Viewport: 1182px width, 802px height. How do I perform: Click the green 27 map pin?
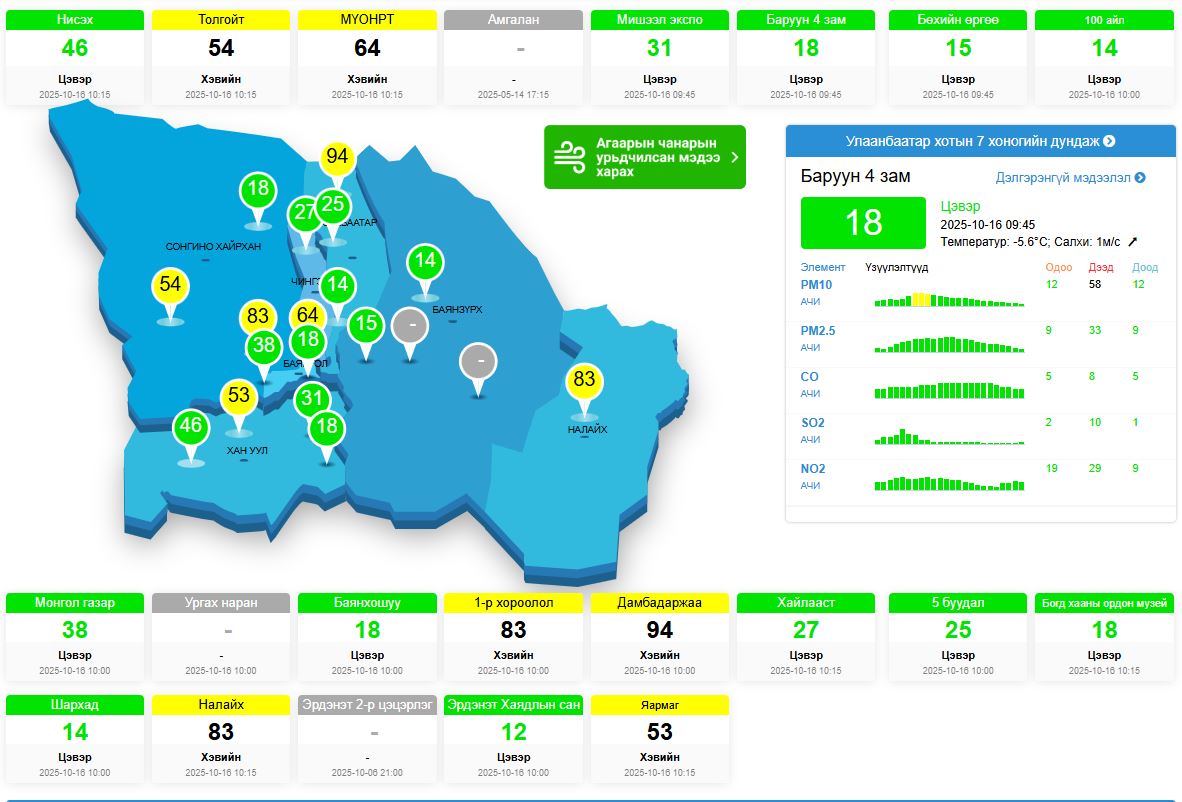point(305,213)
